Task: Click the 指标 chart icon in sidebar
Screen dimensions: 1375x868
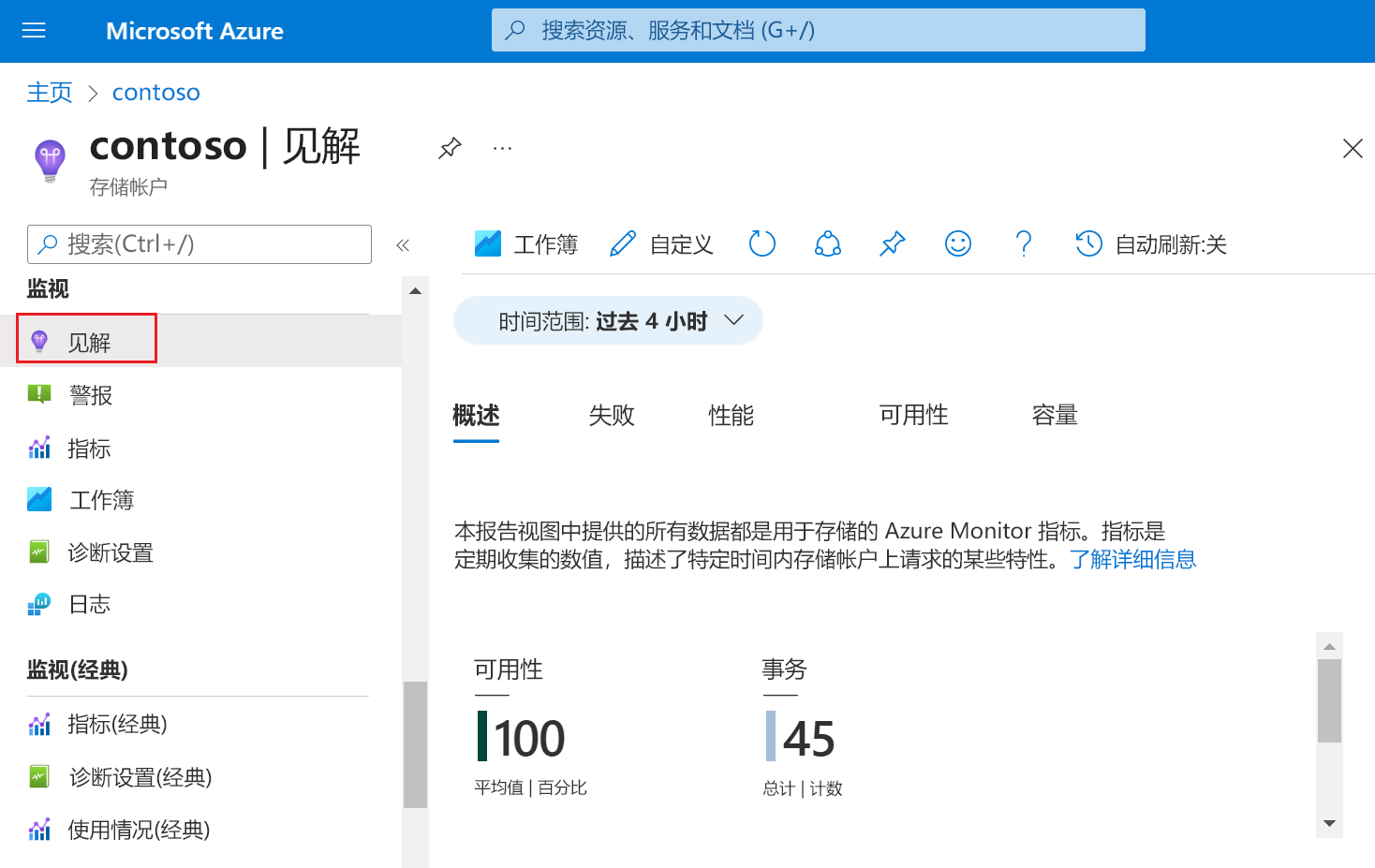Action: [x=39, y=448]
